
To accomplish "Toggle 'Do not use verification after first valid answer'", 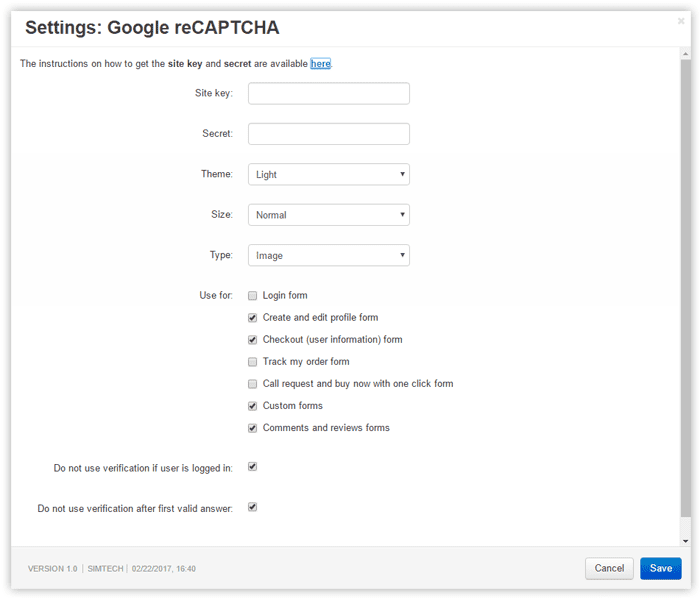I will tap(253, 507).
